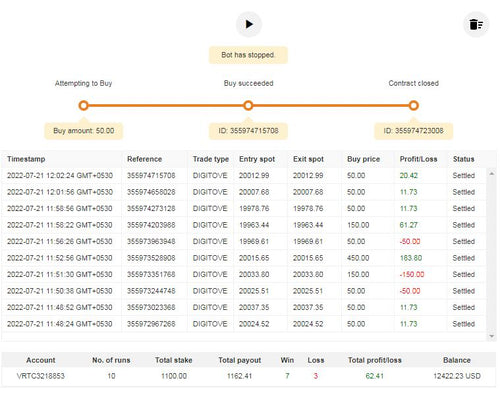Click the 'Buy amount: 50.00' tooltip
This screenshot has width=500, height=393.
click(84, 131)
